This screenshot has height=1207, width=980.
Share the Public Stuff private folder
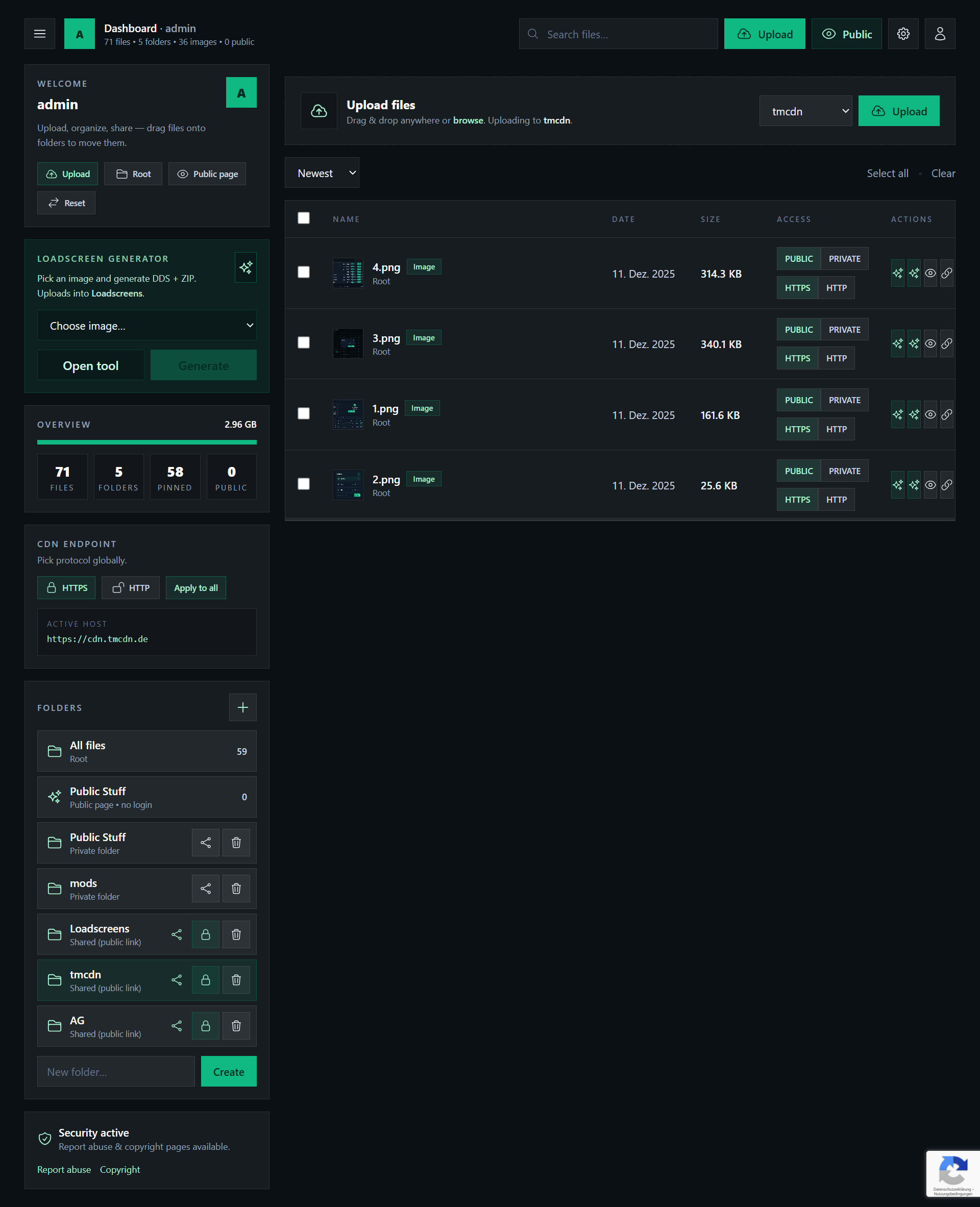206,843
